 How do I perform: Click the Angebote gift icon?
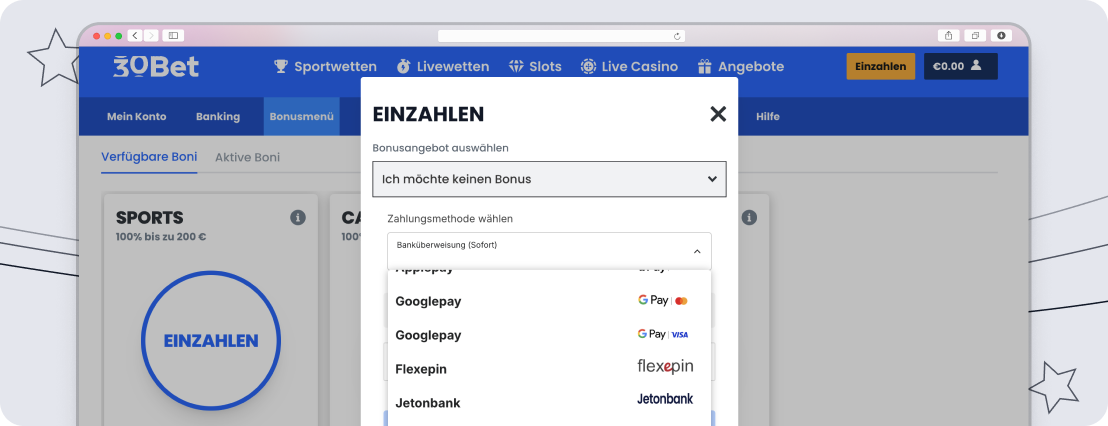point(704,67)
